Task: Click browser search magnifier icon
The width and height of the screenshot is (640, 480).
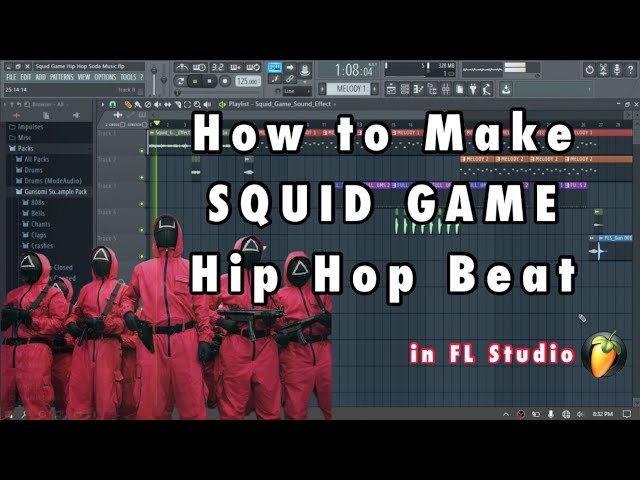Action: pyautogui.click(x=27, y=104)
